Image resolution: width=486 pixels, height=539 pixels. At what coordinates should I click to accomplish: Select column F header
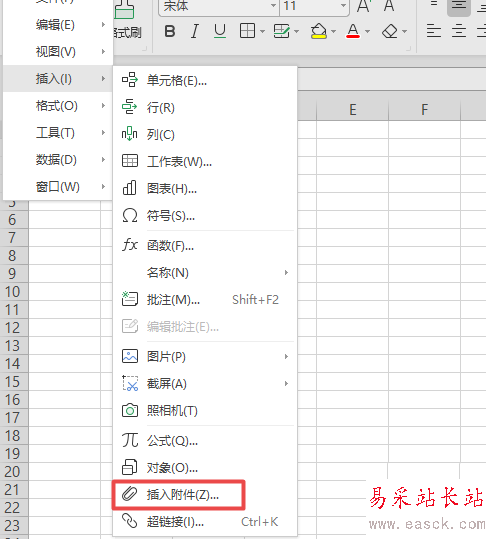coord(424,110)
